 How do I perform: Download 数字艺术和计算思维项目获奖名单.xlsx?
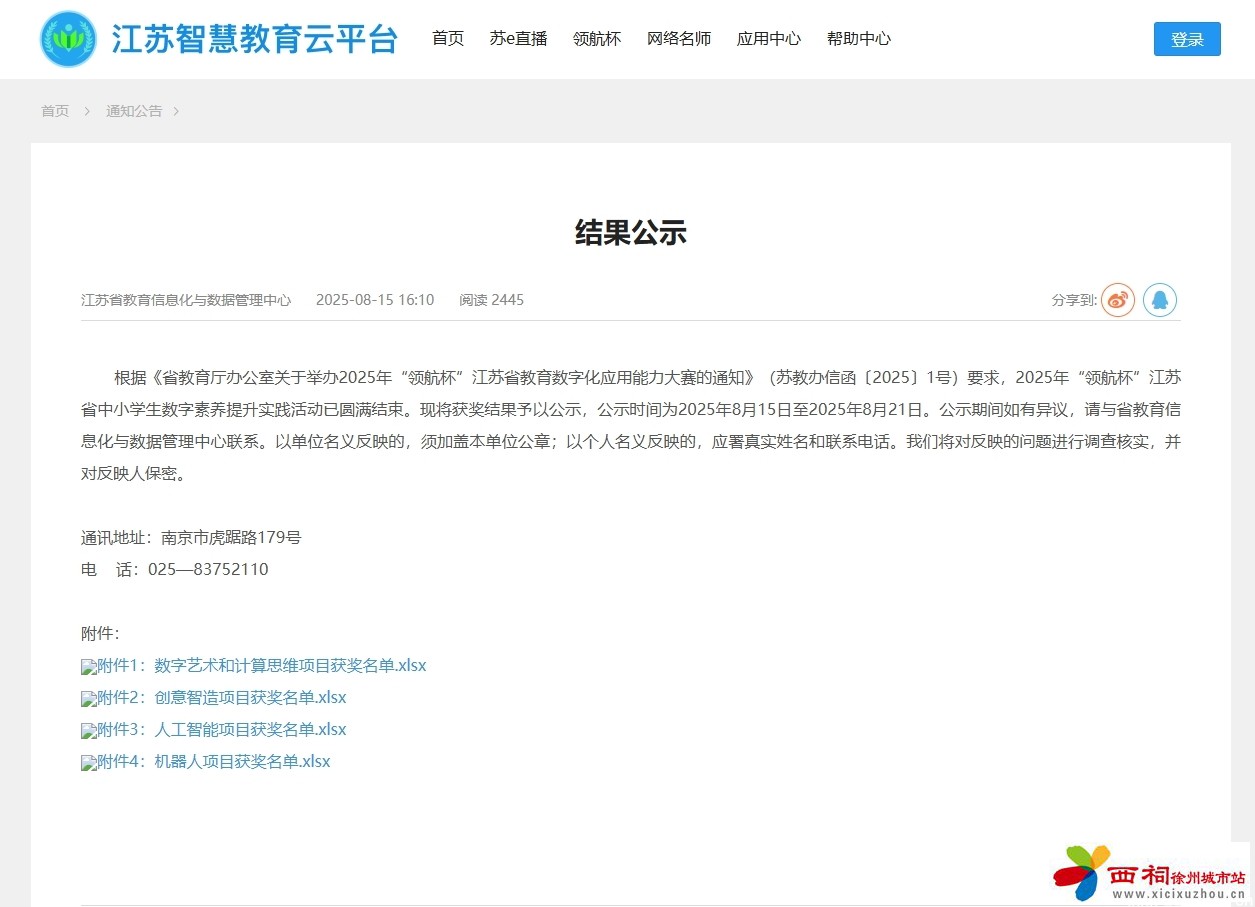pos(290,665)
